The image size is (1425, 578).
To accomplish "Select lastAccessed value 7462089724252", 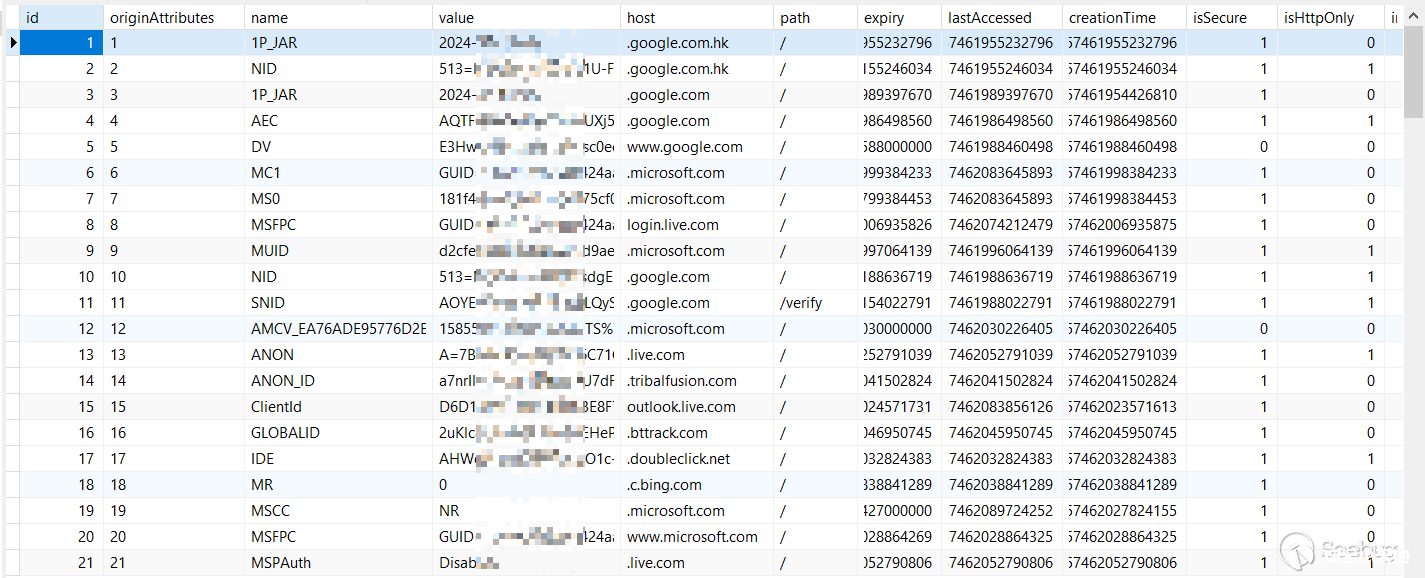I will tap(1001, 511).
